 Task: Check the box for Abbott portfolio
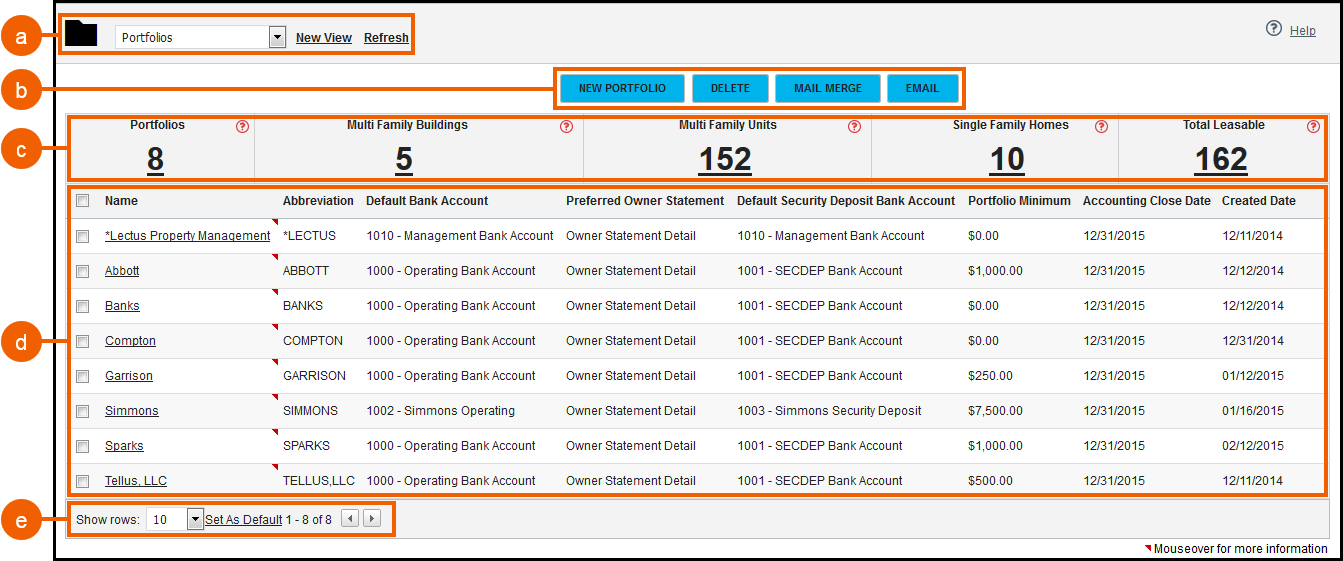(83, 271)
